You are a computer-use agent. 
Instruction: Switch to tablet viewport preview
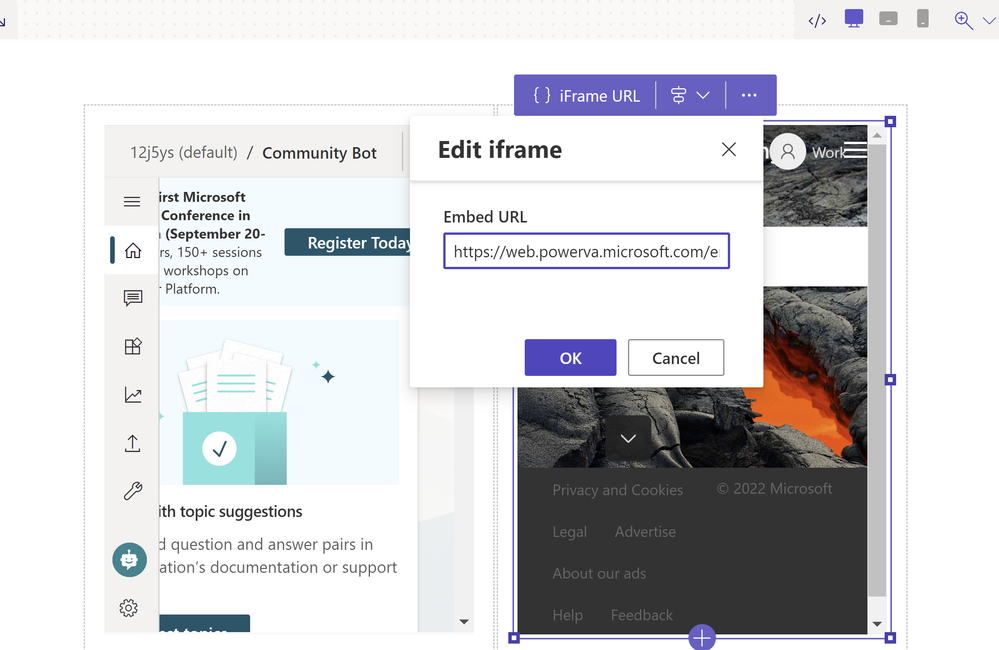point(888,19)
